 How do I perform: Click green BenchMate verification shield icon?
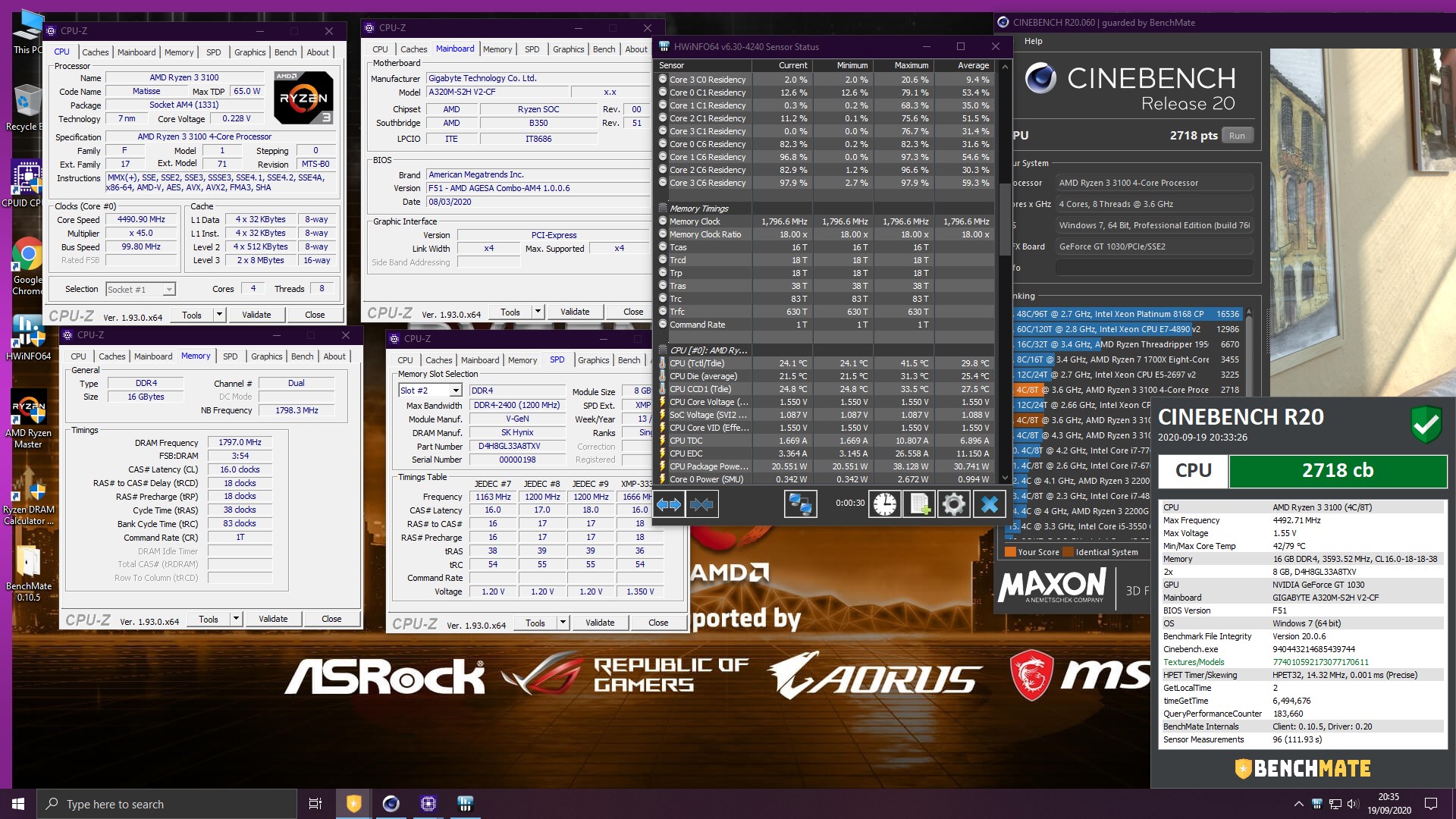(x=1426, y=425)
